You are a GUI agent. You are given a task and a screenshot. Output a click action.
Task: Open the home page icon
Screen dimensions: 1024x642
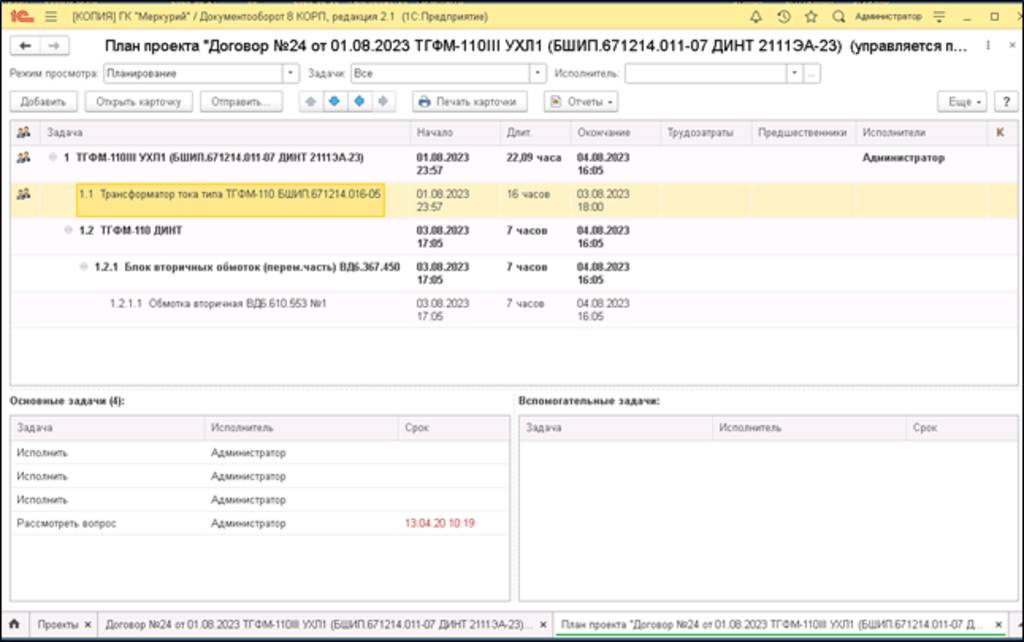(14, 623)
